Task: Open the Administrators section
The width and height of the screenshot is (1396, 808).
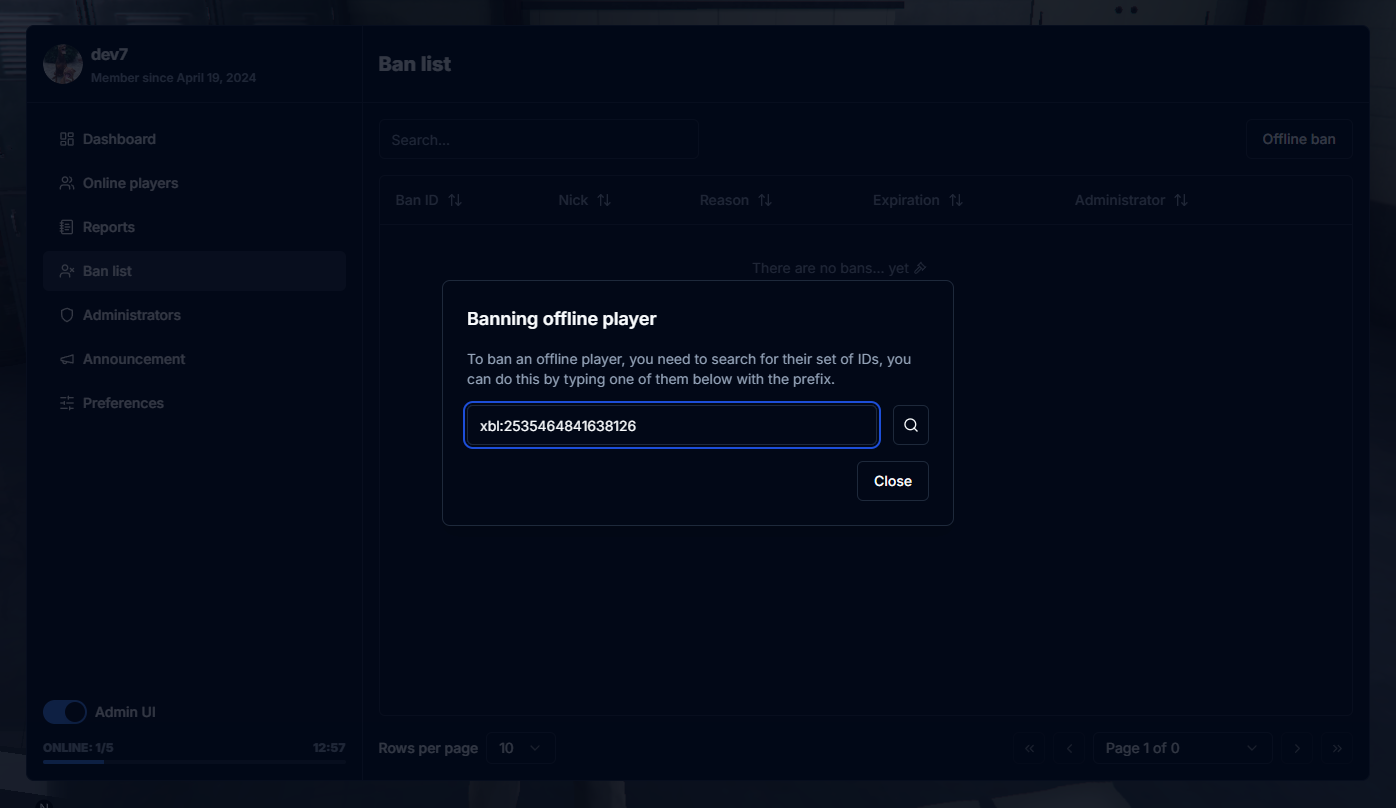Action: coord(131,314)
